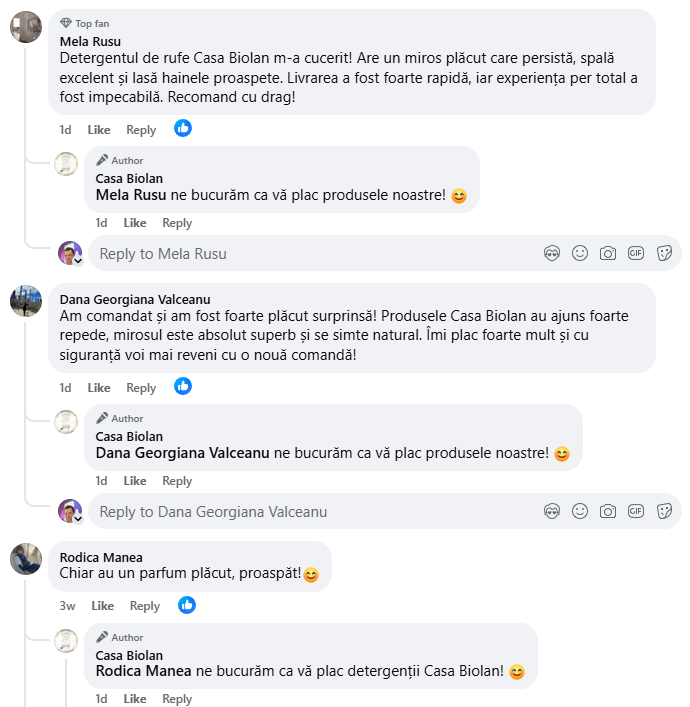
Task: Attach a photo in Dana Georgiana Valceanu reply box
Action: point(608,511)
